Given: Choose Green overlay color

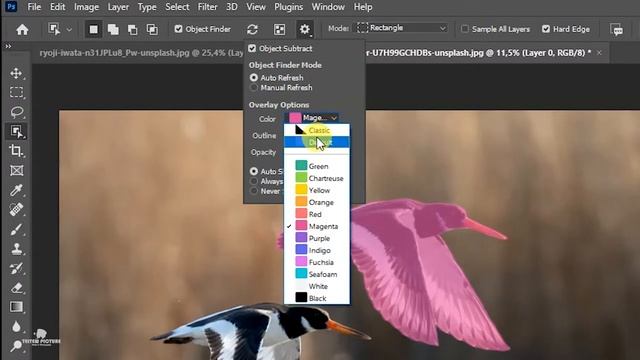Looking at the screenshot, I should (317, 166).
